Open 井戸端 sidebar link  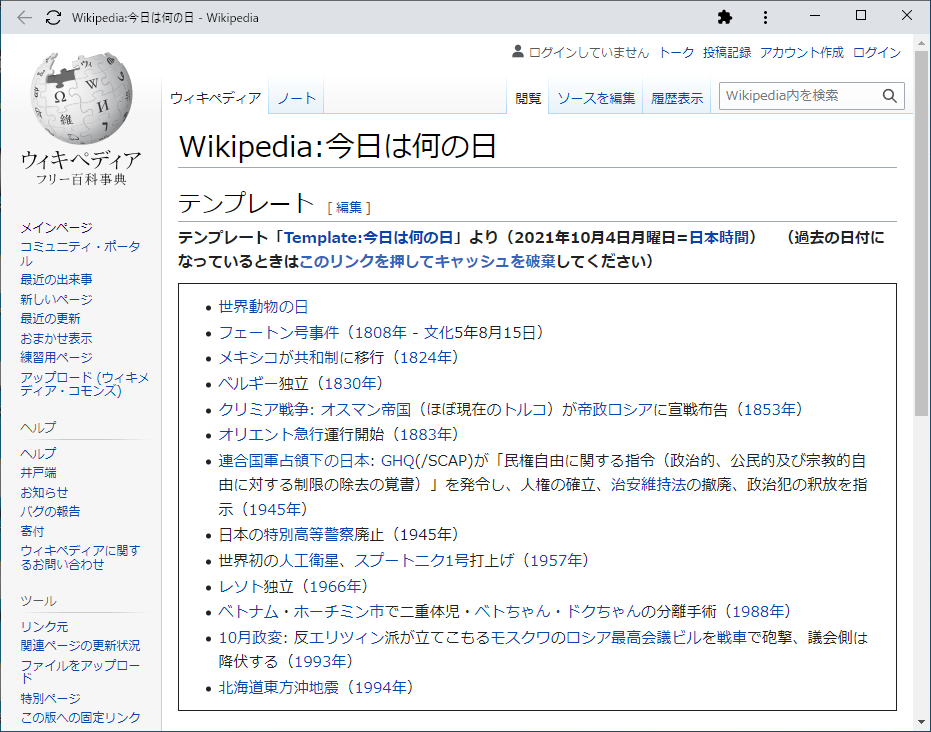tap(38, 473)
